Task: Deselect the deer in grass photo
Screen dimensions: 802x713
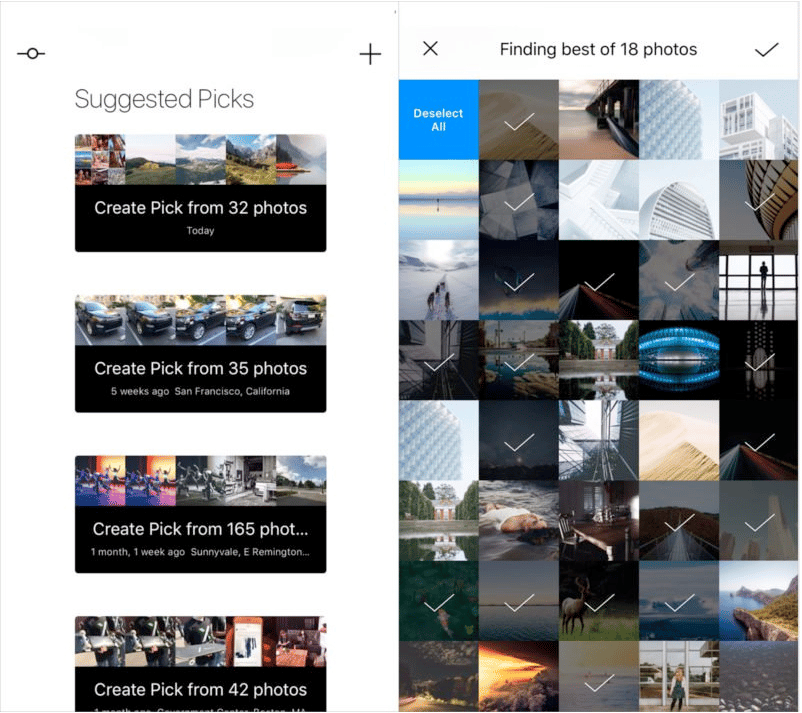Action: (598, 601)
